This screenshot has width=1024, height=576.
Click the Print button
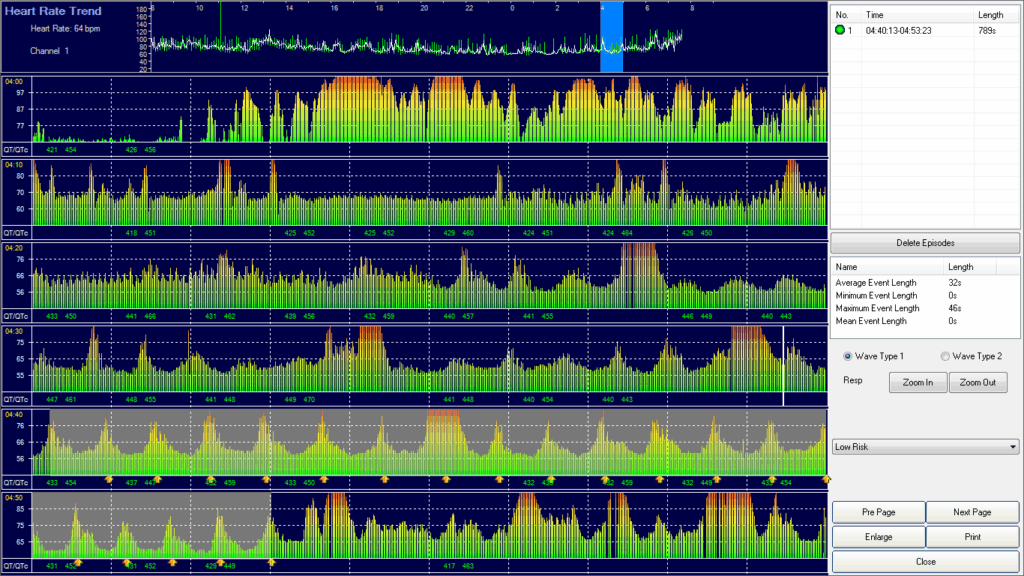click(x=972, y=537)
